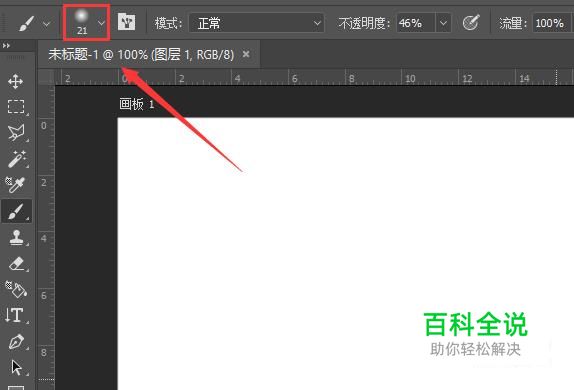
Task: Click the ruler origin corner box
Action: tap(46, 77)
